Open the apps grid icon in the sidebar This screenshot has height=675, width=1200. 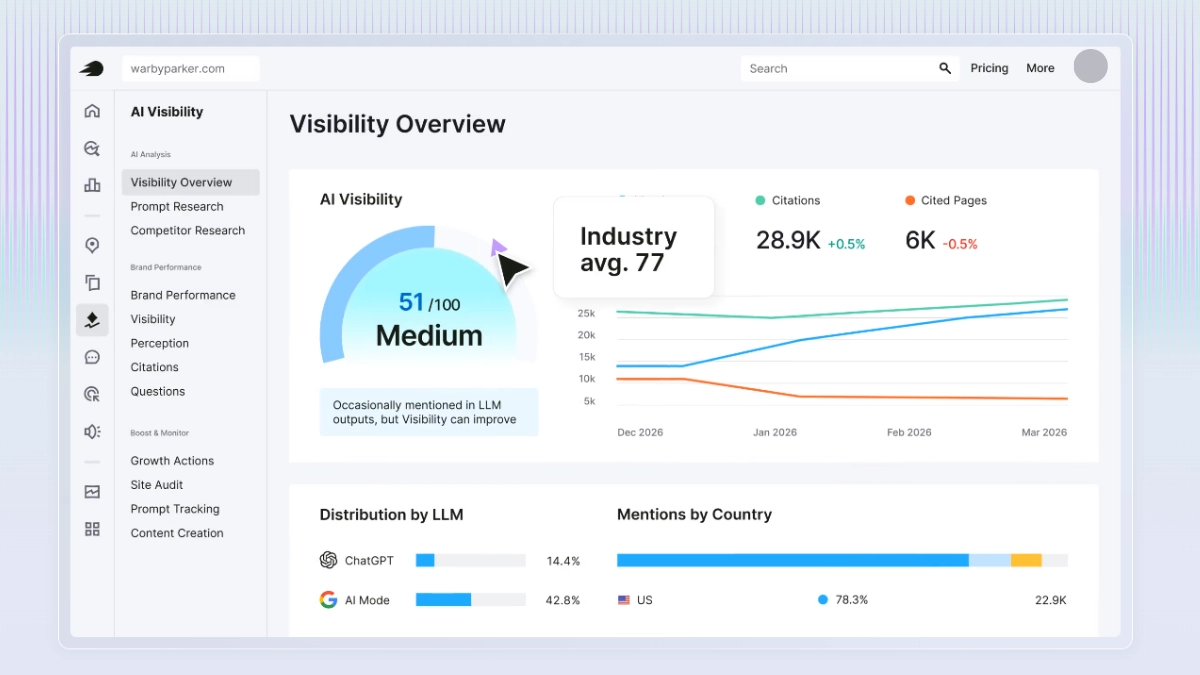pyautogui.click(x=92, y=529)
